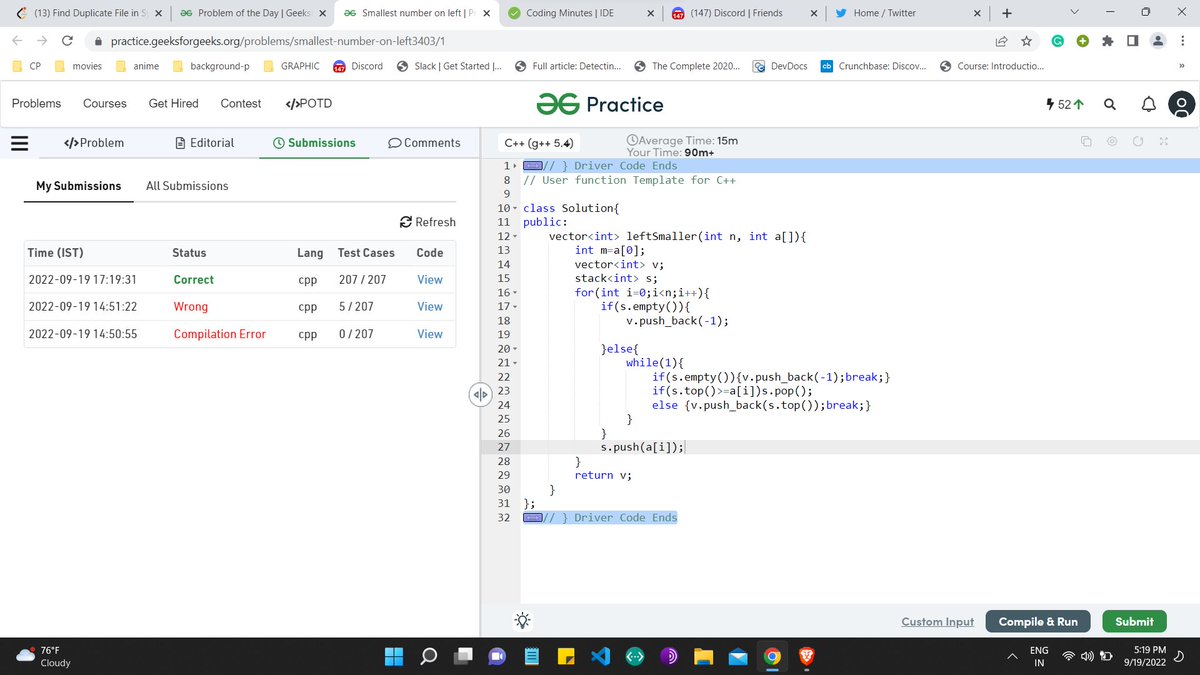
Task: Show hidden system tray icons
Action: [x=1011, y=657]
